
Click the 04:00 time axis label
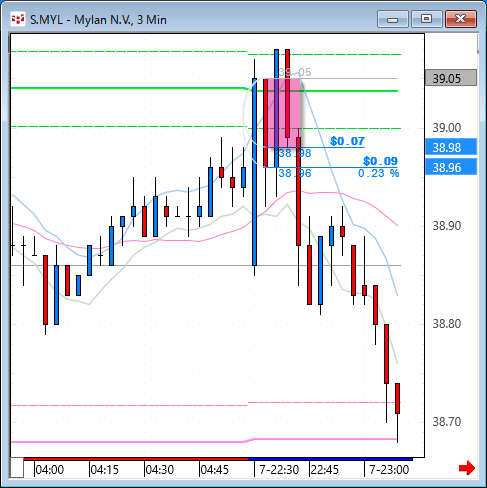click(x=50, y=470)
